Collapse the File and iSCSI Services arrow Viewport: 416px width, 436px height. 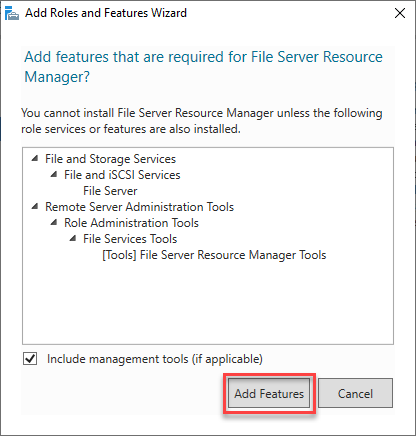click(54, 174)
